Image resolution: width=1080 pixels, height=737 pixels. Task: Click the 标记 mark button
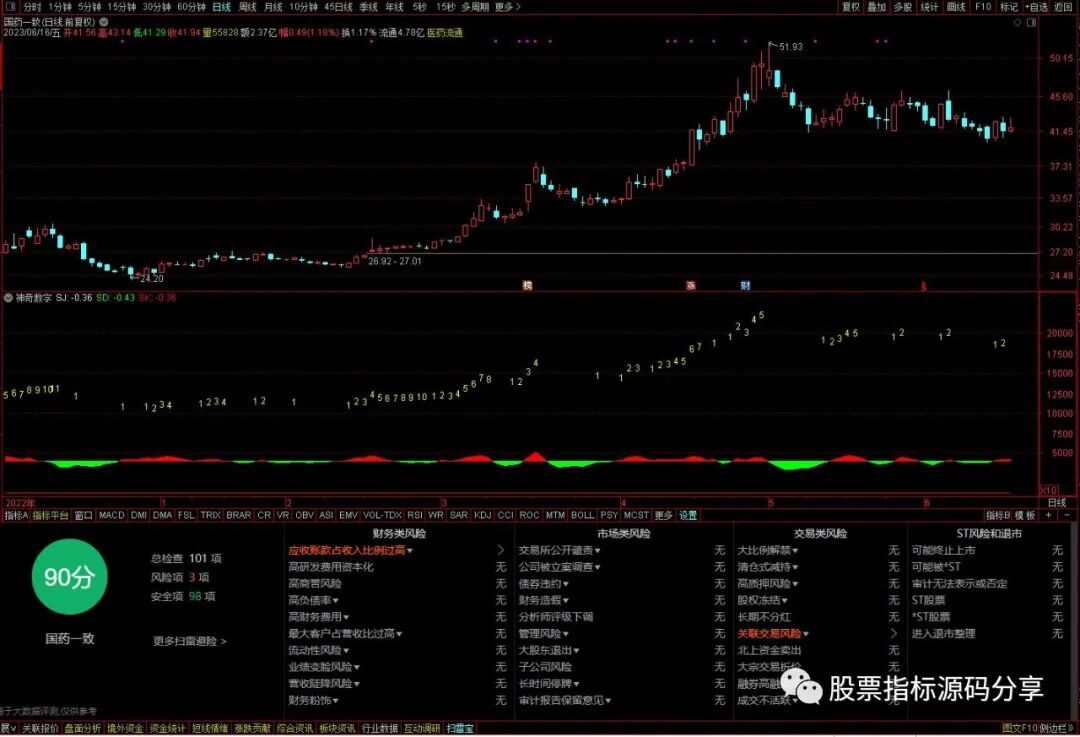point(1009,7)
